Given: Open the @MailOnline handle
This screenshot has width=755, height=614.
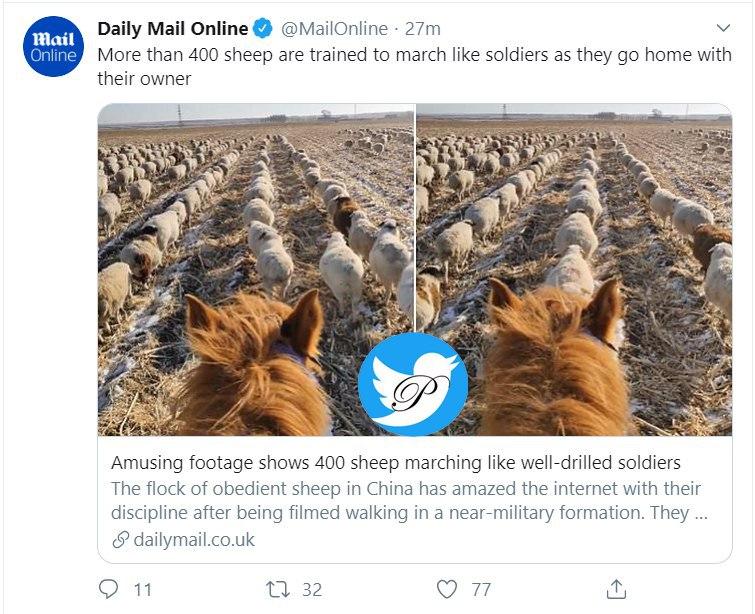Looking at the screenshot, I should tap(334, 29).
